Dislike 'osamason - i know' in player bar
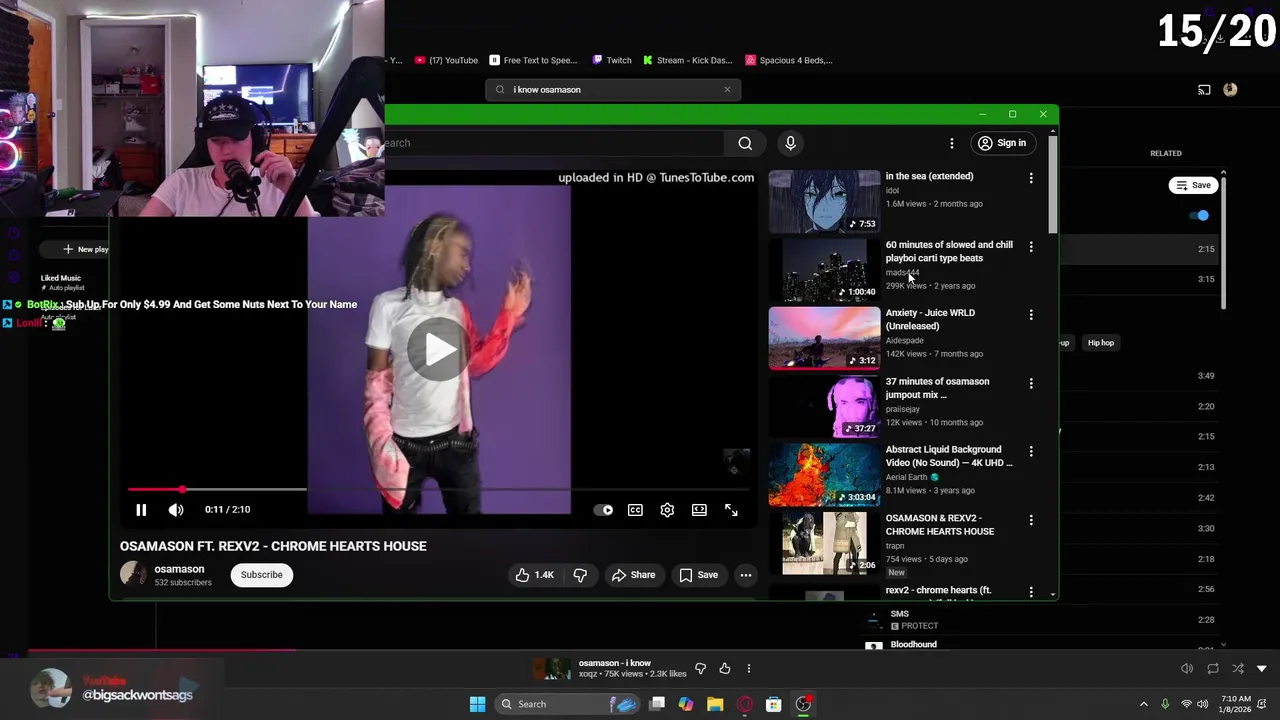Image resolution: width=1280 pixels, height=720 pixels. pyautogui.click(x=700, y=668)
